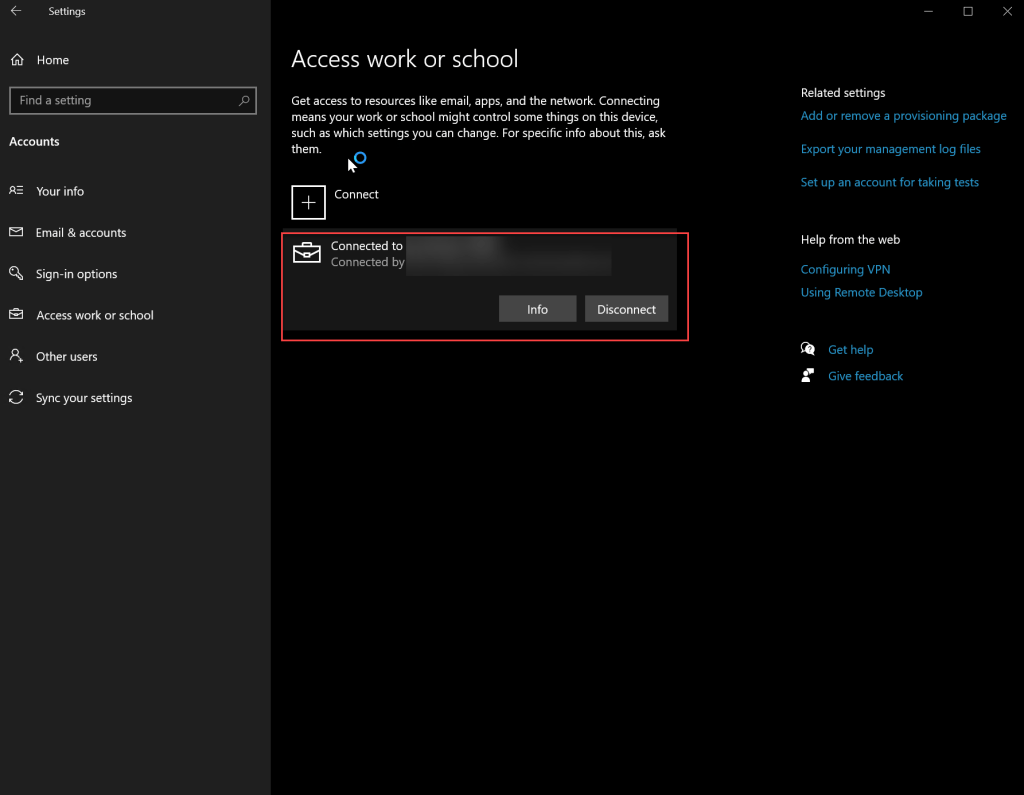This screenshot has width=1024, height=795.
Task: Click the plus icon to connect
Action: click(x=308, y=202)
